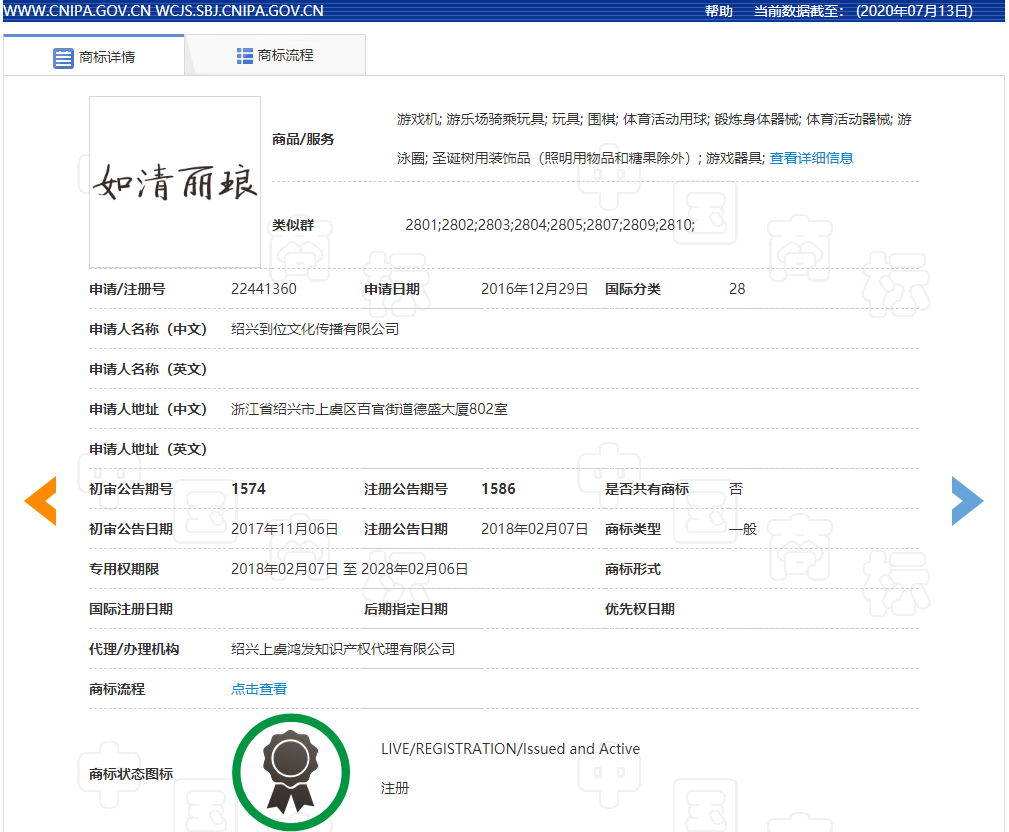Select LIVE/REGISTRATION/Issued and Active status text
The height and width of the screenshot is (832, 1009).
tap(510, 749)
